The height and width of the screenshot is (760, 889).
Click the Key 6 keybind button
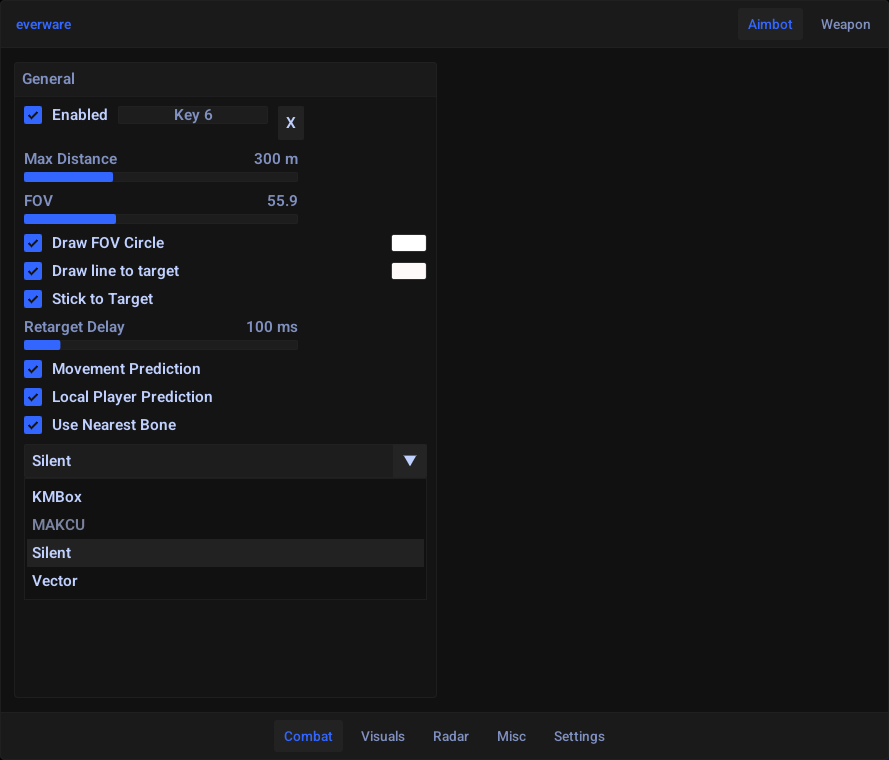[x=193, y=115]
